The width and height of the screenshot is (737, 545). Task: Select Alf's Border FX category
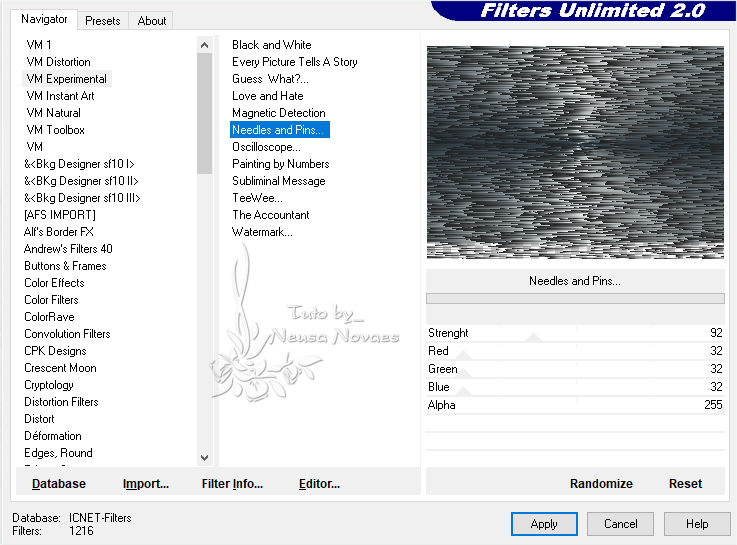(x=59, y=232)
